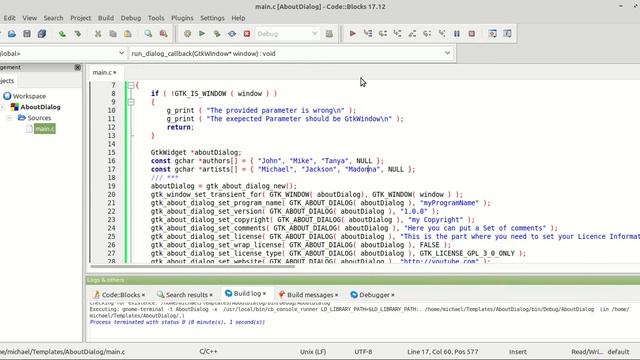Open the Debug menu
The image size is (640, 360).
click(x=131, y=18)
